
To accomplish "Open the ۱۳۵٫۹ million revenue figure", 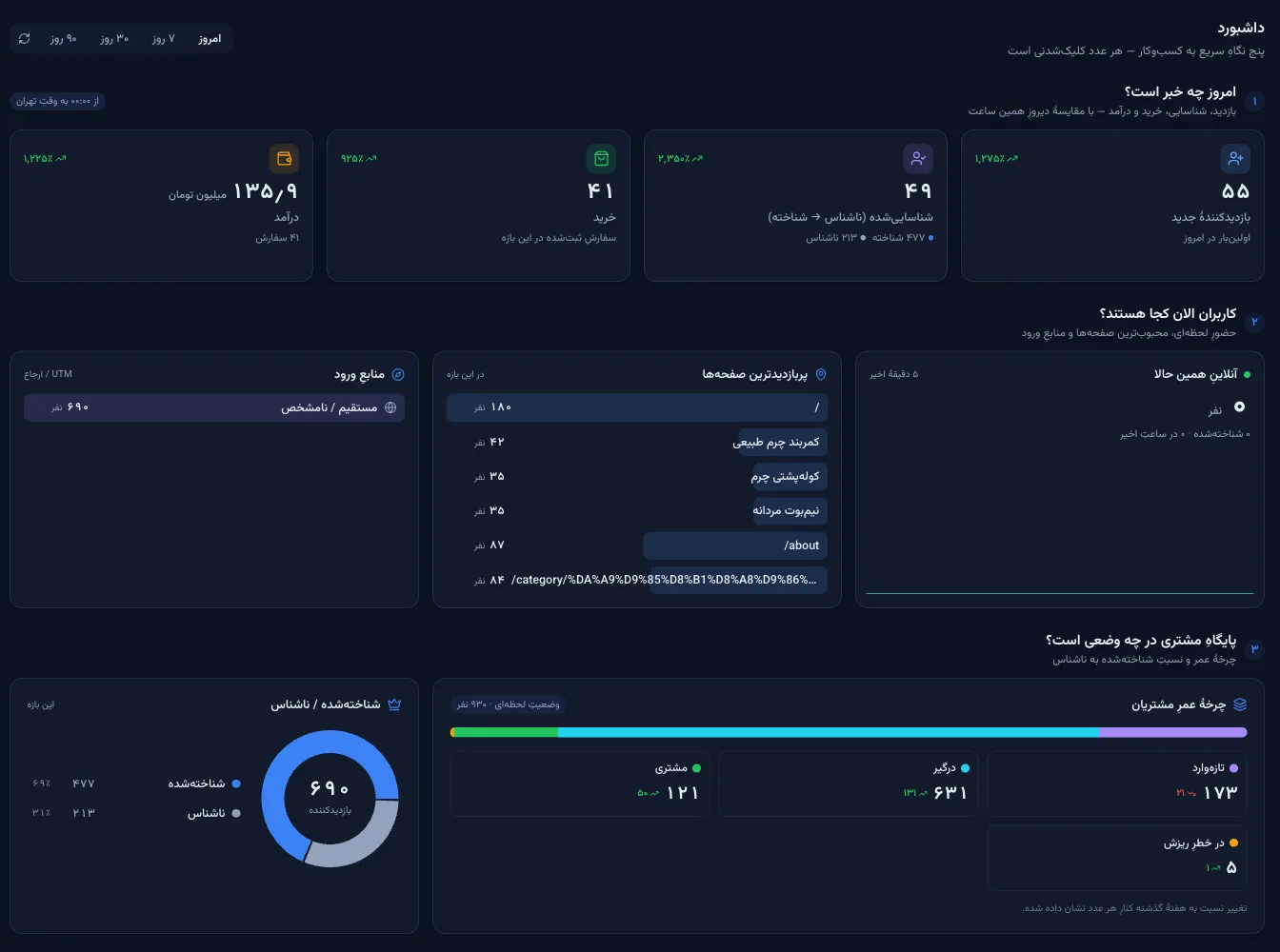I will click(266, 191).
